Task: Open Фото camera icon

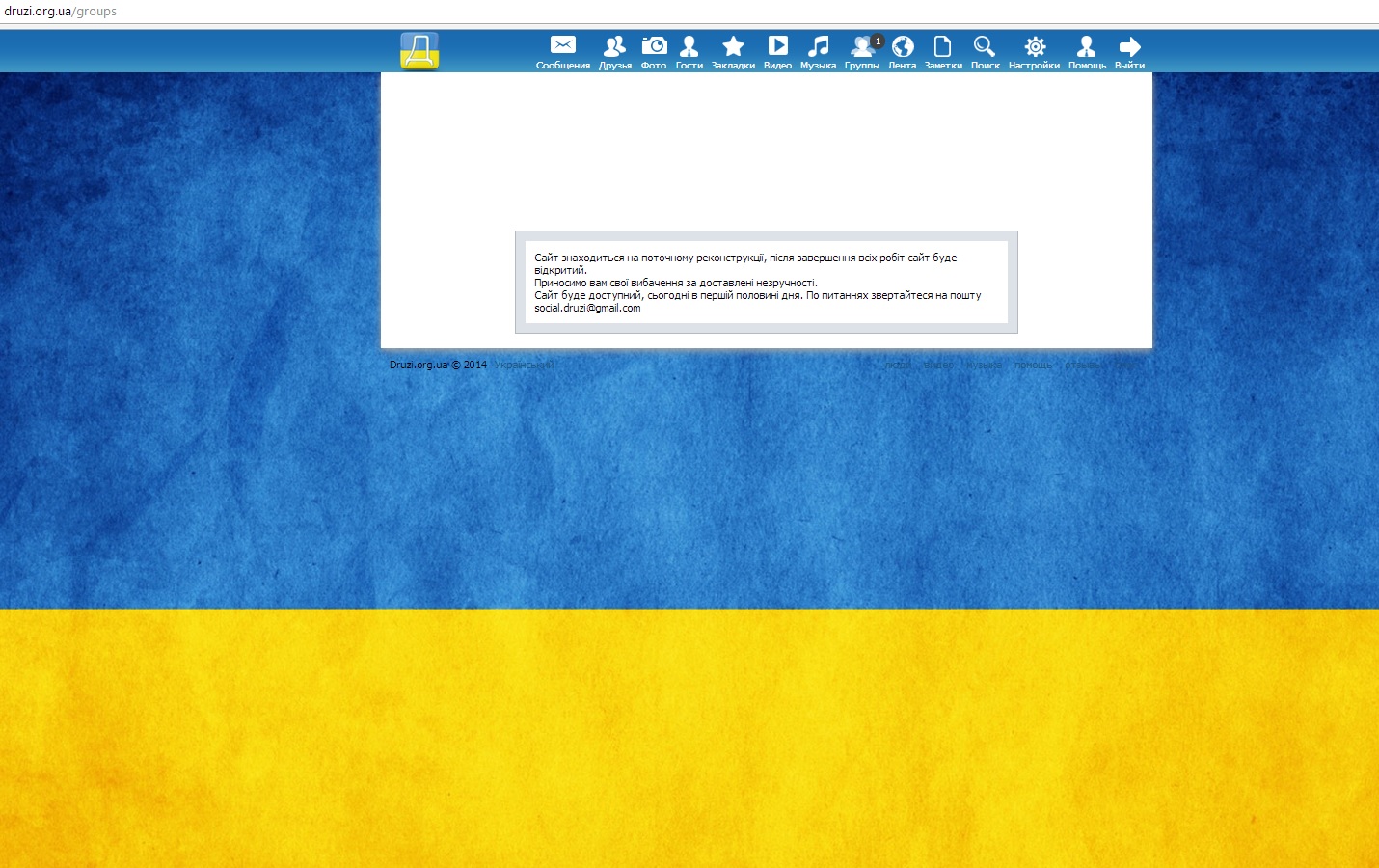Action: [654, 47]
